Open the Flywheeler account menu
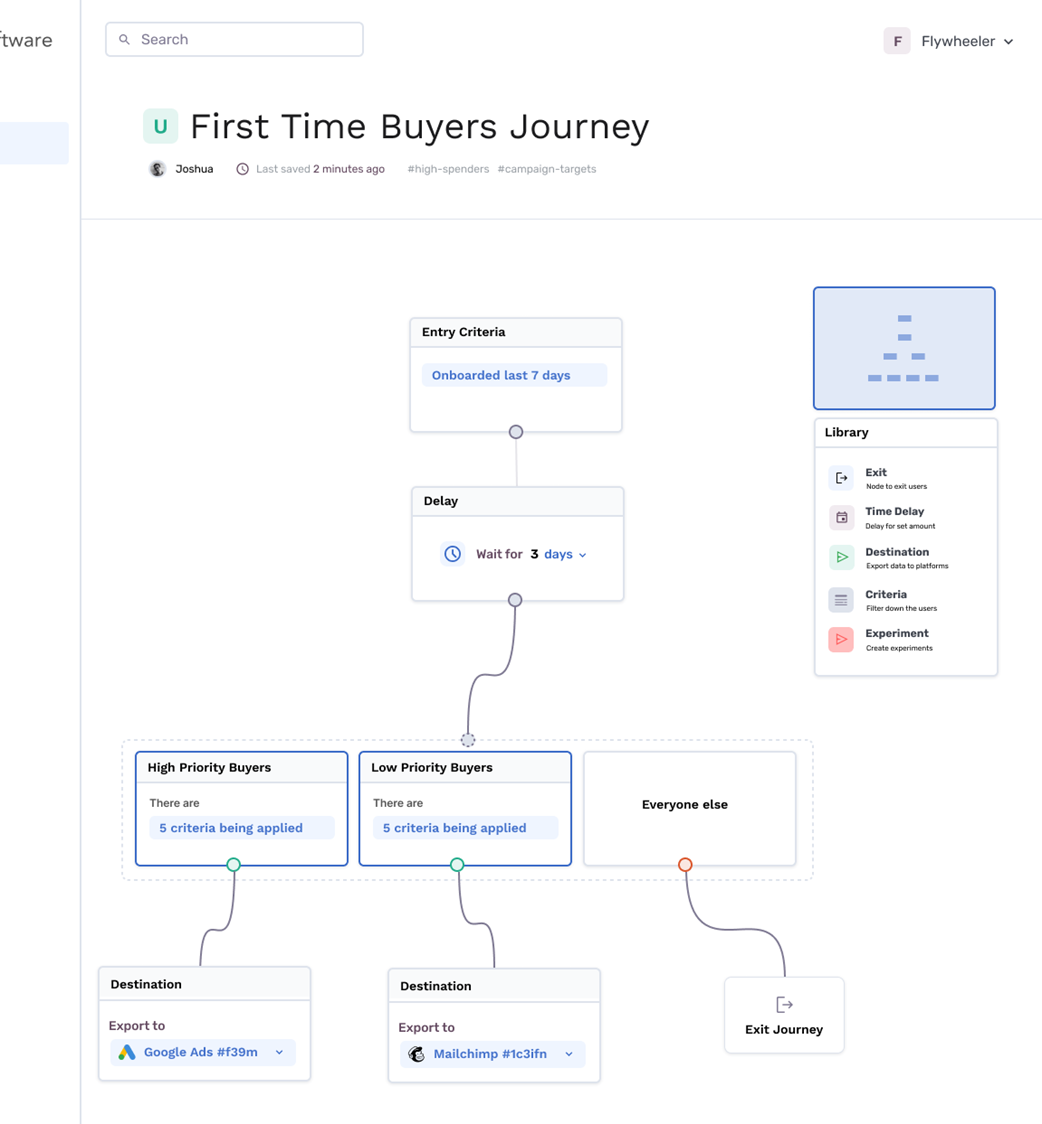The width and height of the screenshot is (1042, 1124). click(x=950, y=41)
